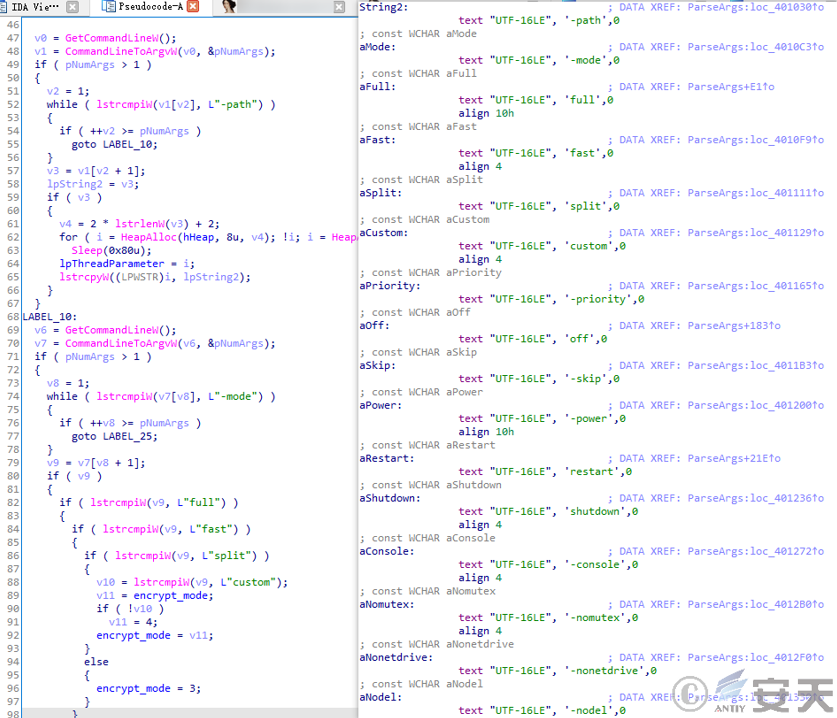837x718 pixels.
Task: Click goto LABEL_25 statement
Action: (x=115, y=436)
